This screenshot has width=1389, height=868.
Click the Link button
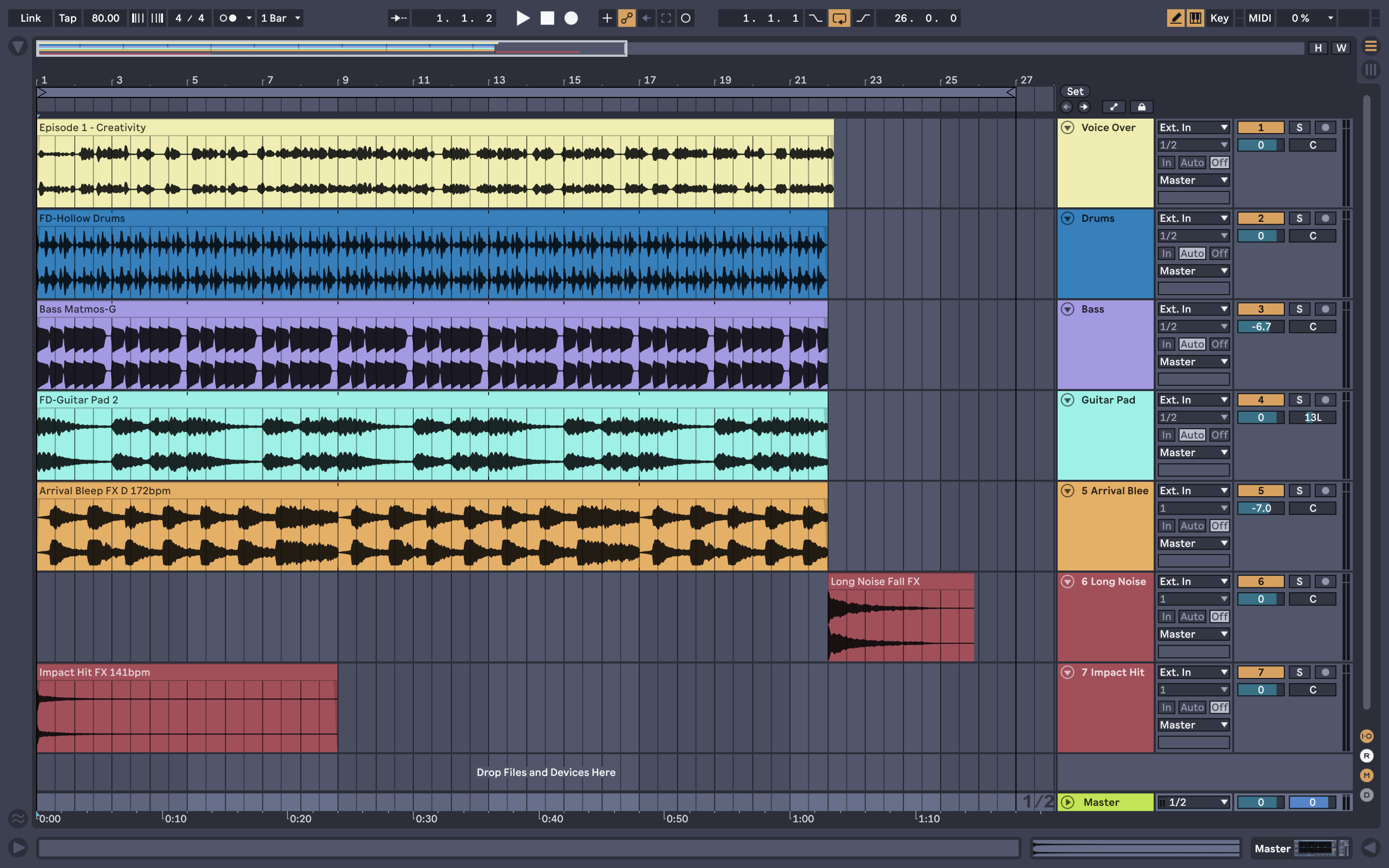click(x=29, y=18)
